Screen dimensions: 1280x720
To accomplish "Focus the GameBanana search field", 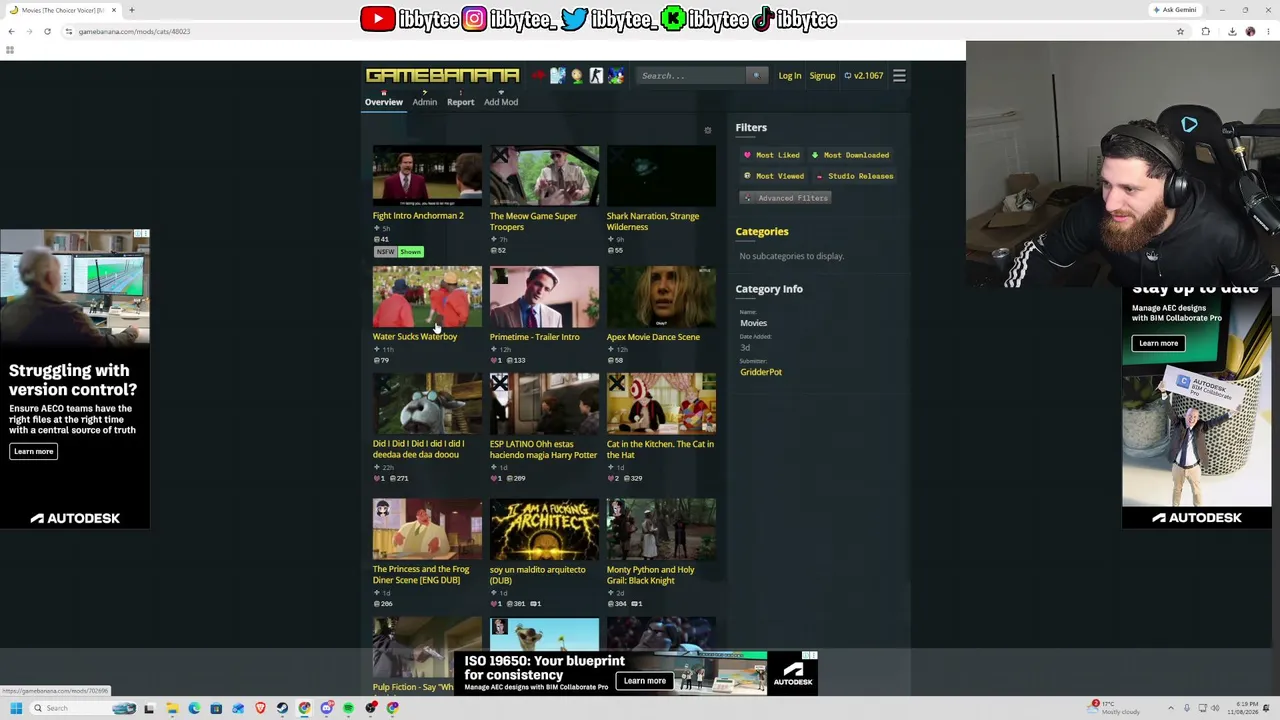I will [692, 75].
